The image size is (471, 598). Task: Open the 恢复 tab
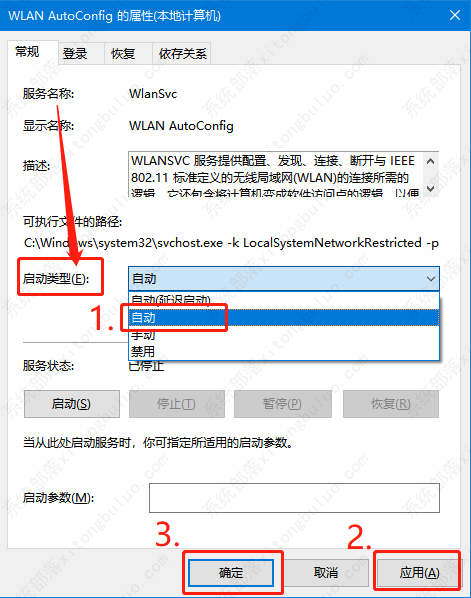123,53
